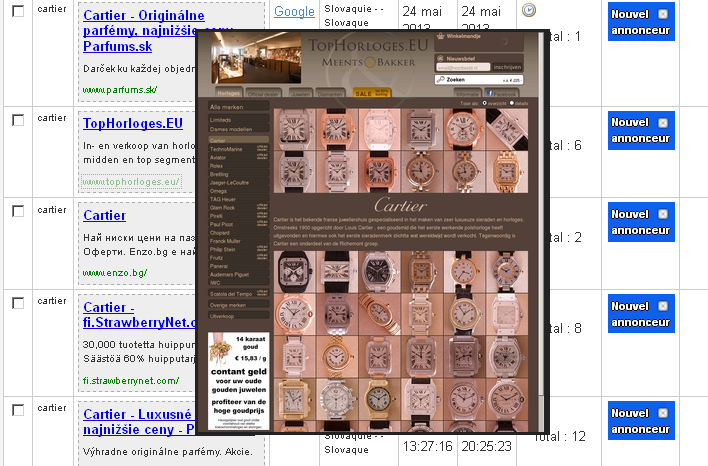Tick the checkbox for the TopHorloges.EU row
The height and width of the screenshot is (466, 708).
click(x=18, y=120)
